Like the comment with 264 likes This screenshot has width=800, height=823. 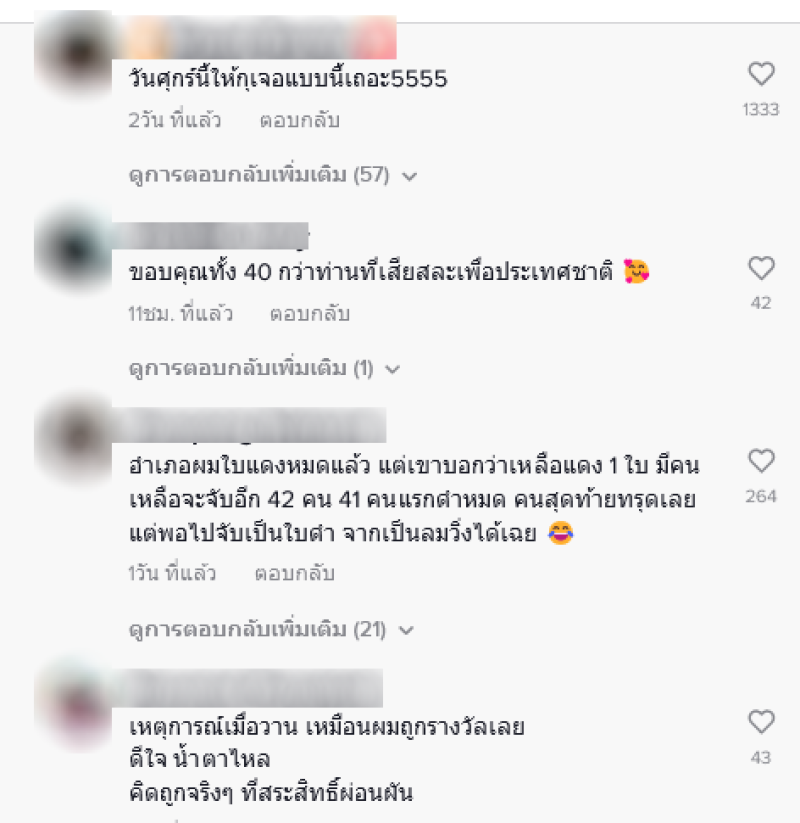coord(761,461)
